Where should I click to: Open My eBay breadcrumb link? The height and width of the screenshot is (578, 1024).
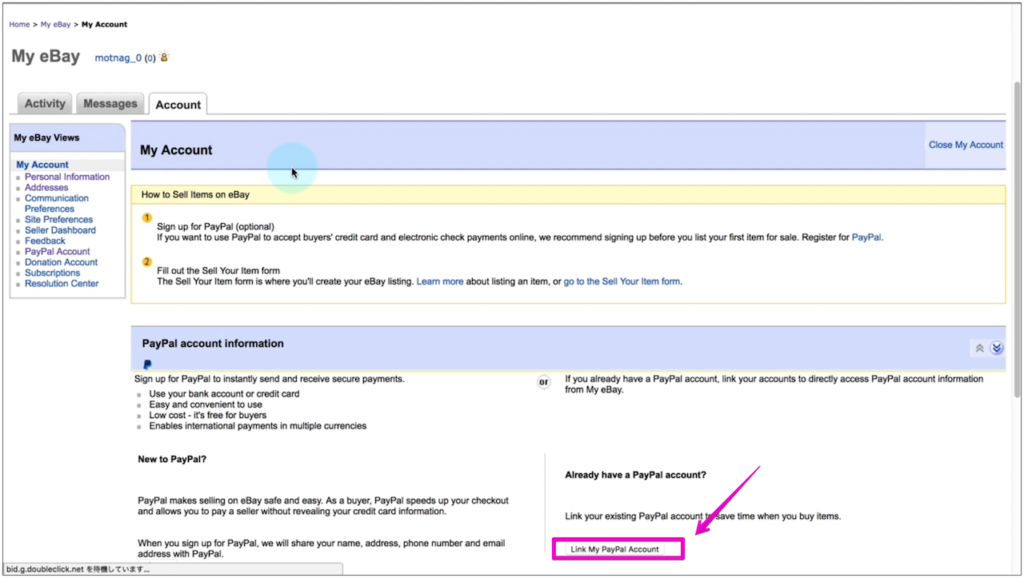coord(56,24)
